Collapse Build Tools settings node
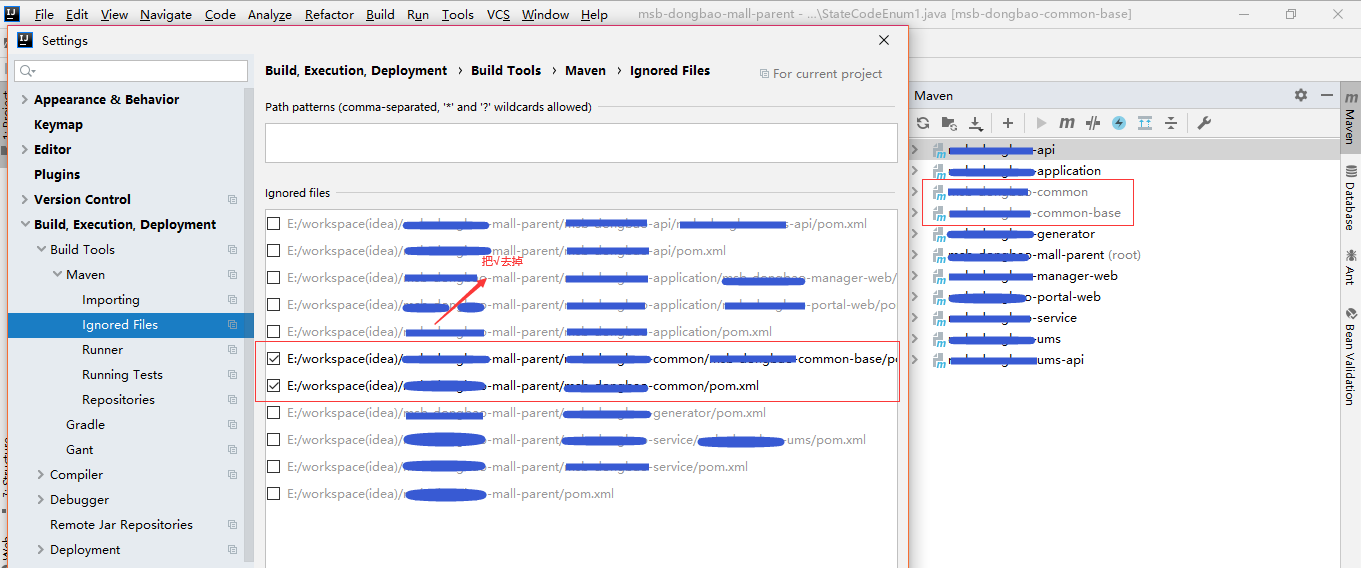 40,250
